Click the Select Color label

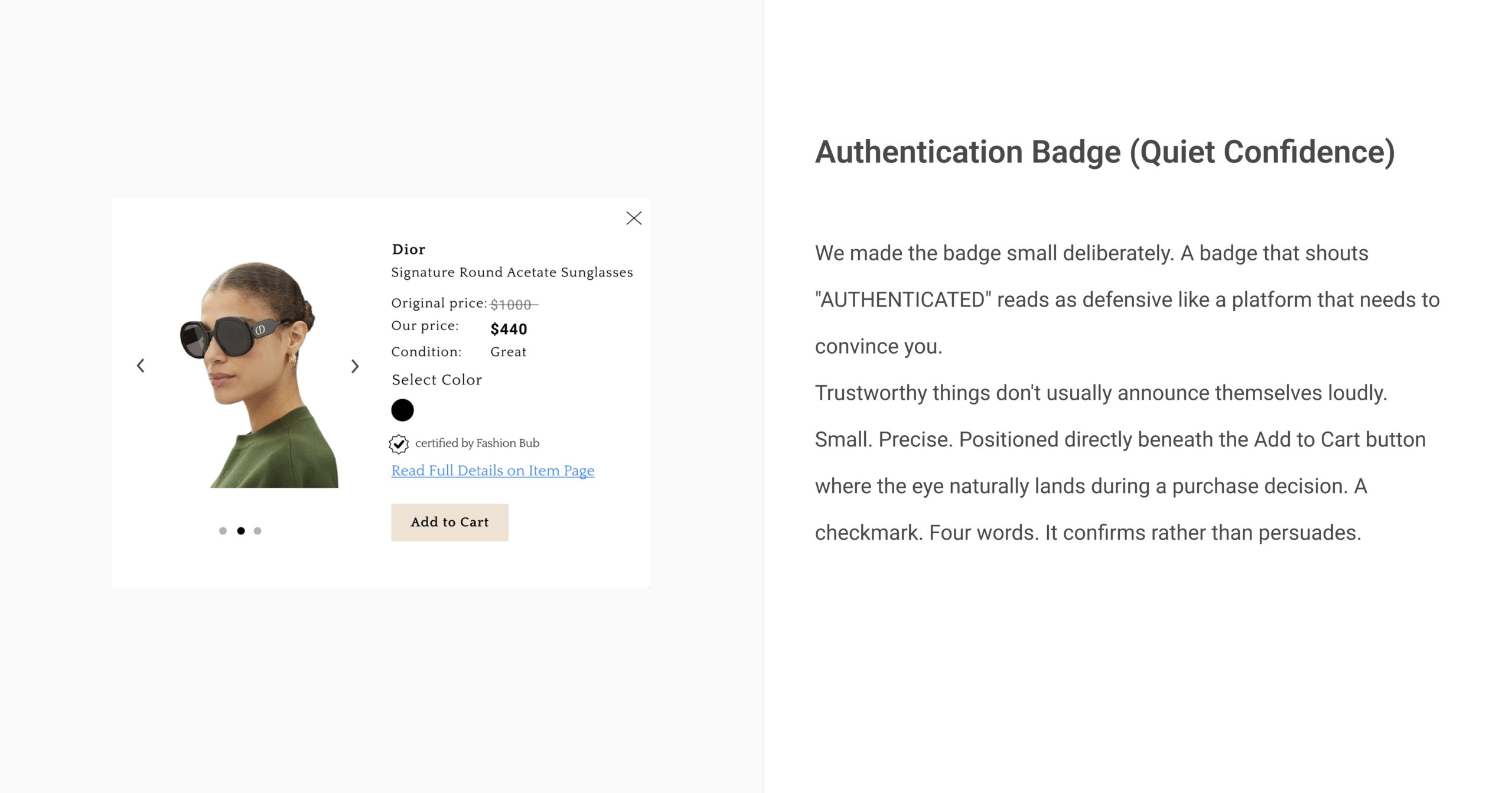(x=437, y=380)
